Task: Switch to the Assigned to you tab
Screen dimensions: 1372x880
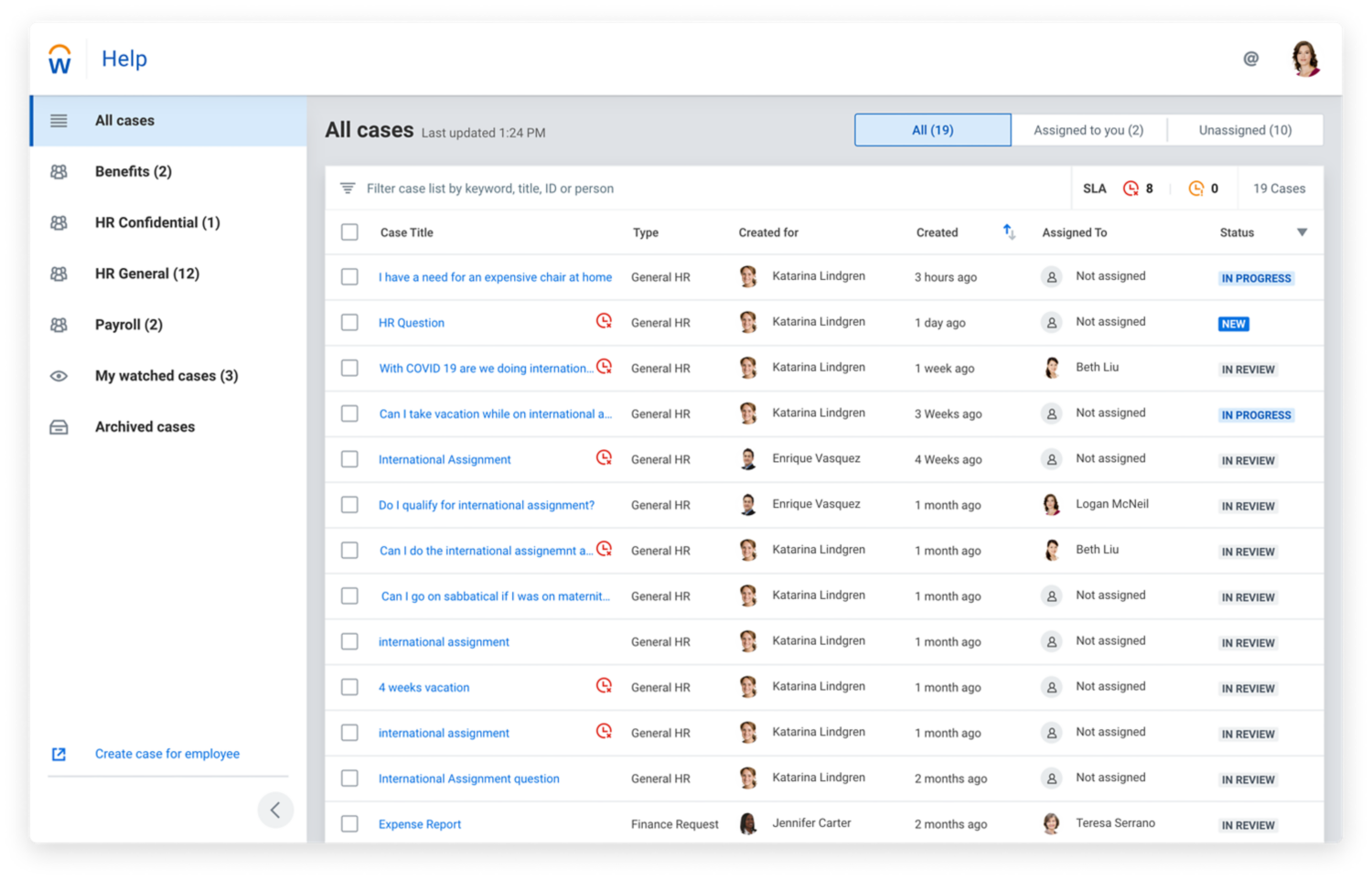Action: point(1088,129)
